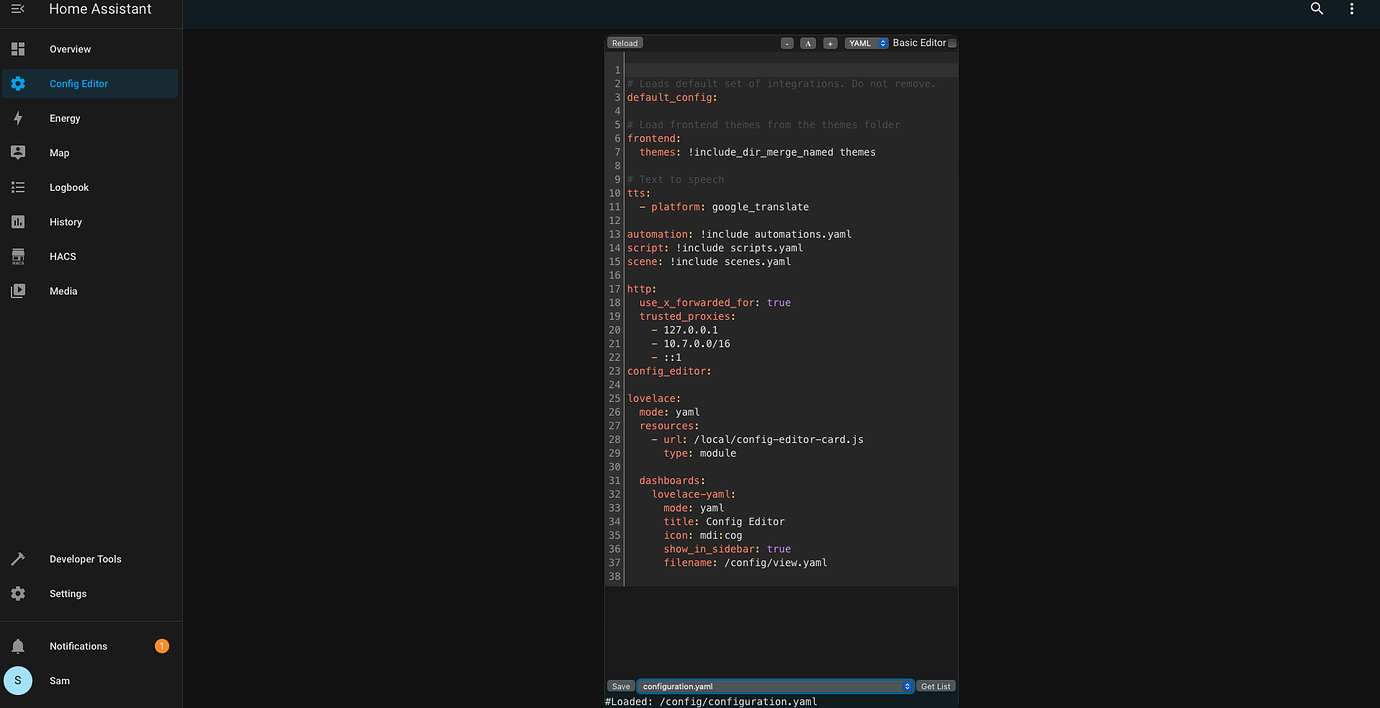Select Config Editor in the sidebar
Viewport: 1380px width, 708px height.
coord(18,84)
